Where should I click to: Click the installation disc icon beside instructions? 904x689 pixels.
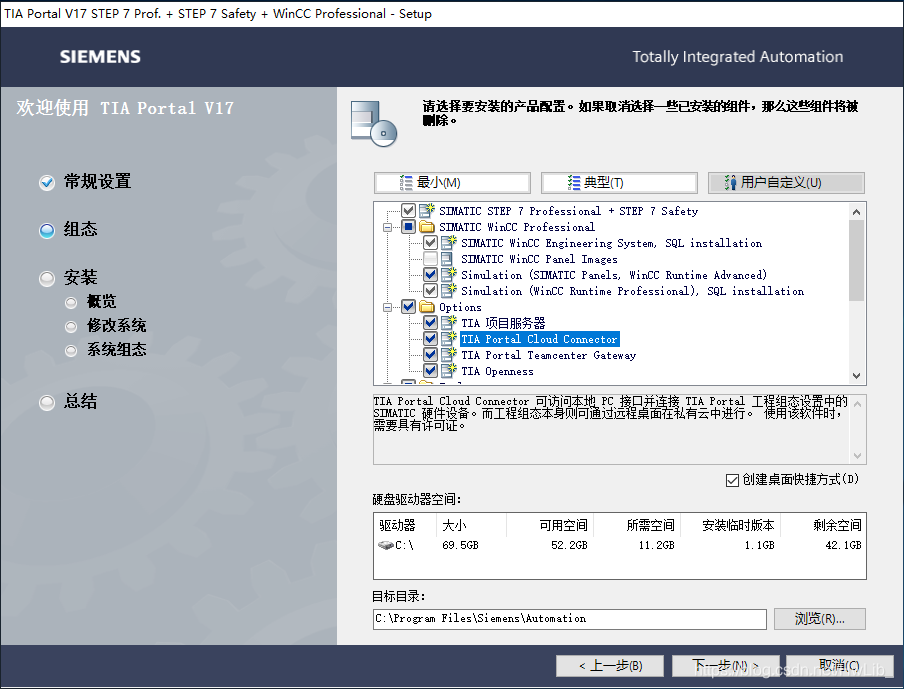coord(373,122)
